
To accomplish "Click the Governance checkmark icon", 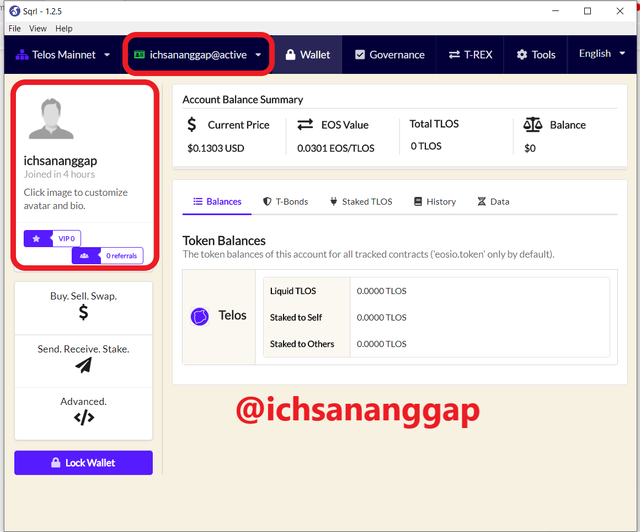I will pos(360,55).
